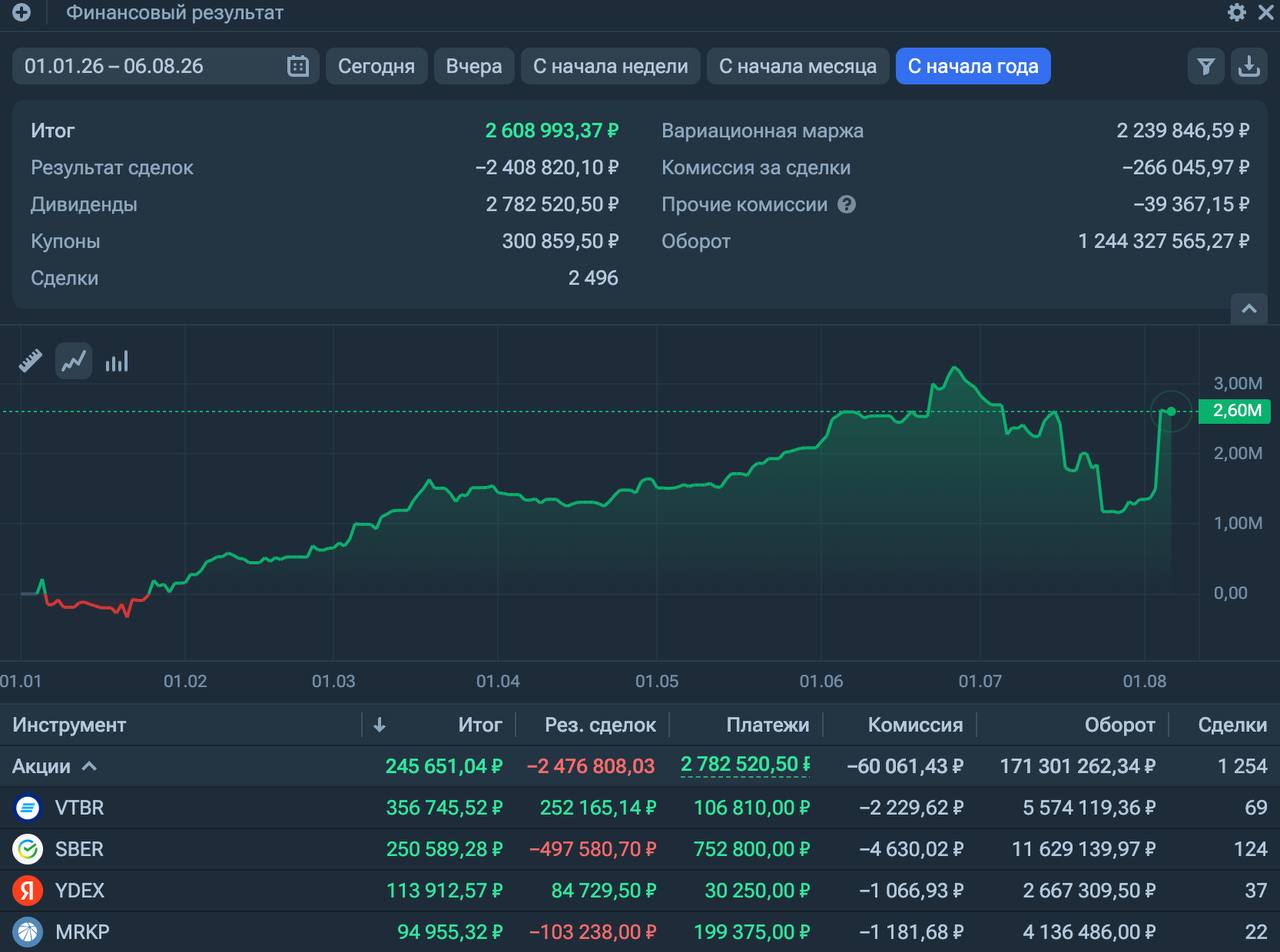Image resolution: width=1280 pixels, height=952 pixels.
Task: Show help for Прочие комиссии
Action: coord(847,204)
